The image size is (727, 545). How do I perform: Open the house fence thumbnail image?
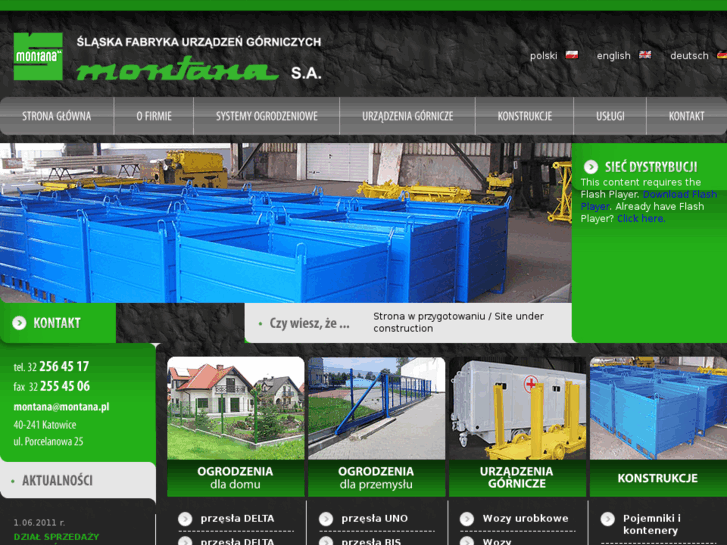(x=236, y=408)
